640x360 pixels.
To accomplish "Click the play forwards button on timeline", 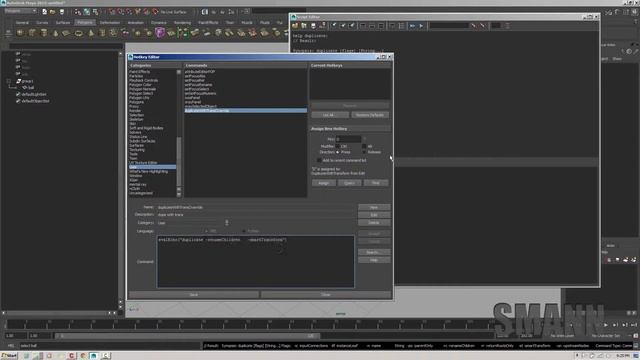I will [x=606, y=325].
